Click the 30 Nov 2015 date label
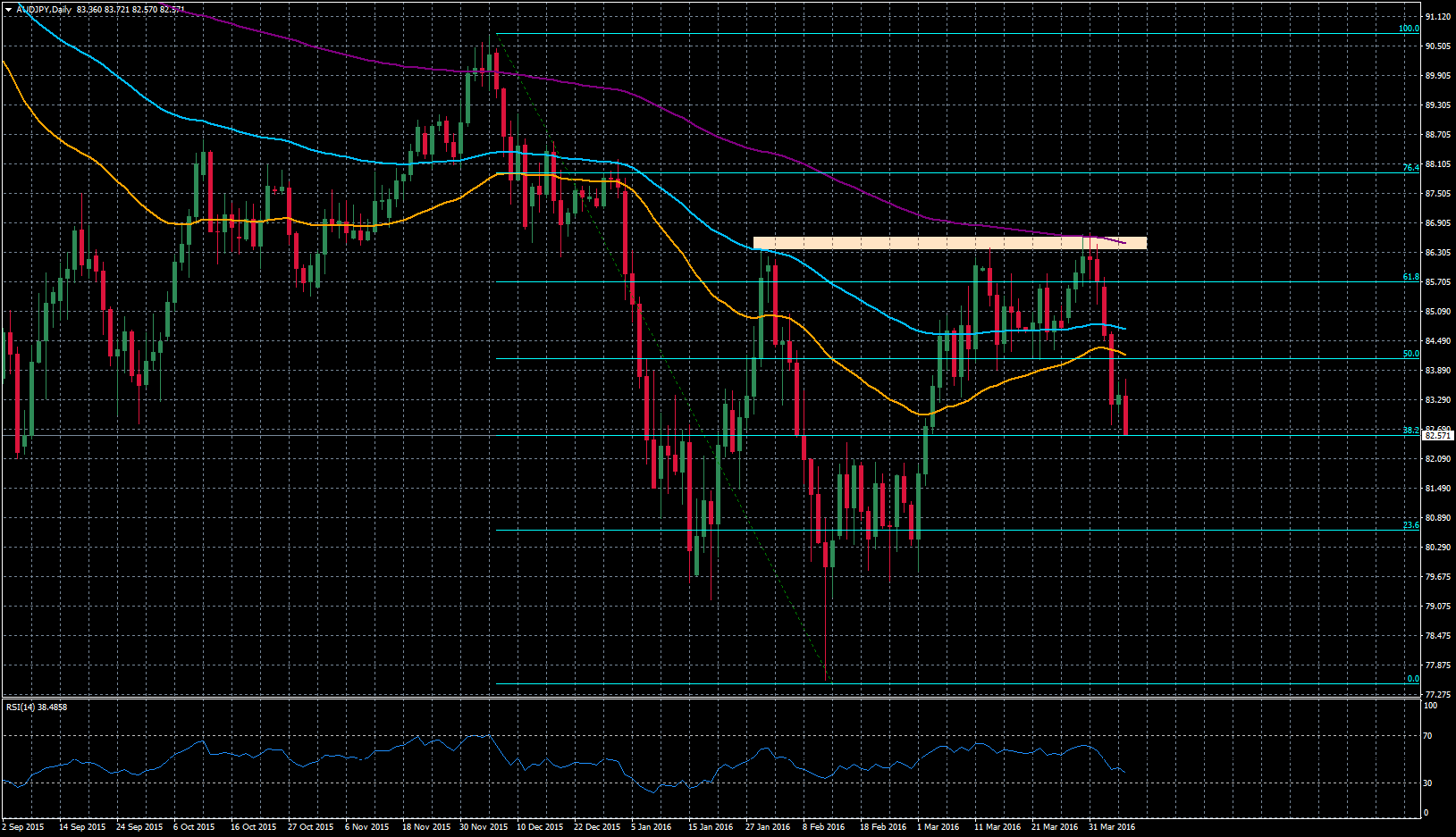This screenshot has width=1456, height=837. pyautogui.click(x=484, y=827)
